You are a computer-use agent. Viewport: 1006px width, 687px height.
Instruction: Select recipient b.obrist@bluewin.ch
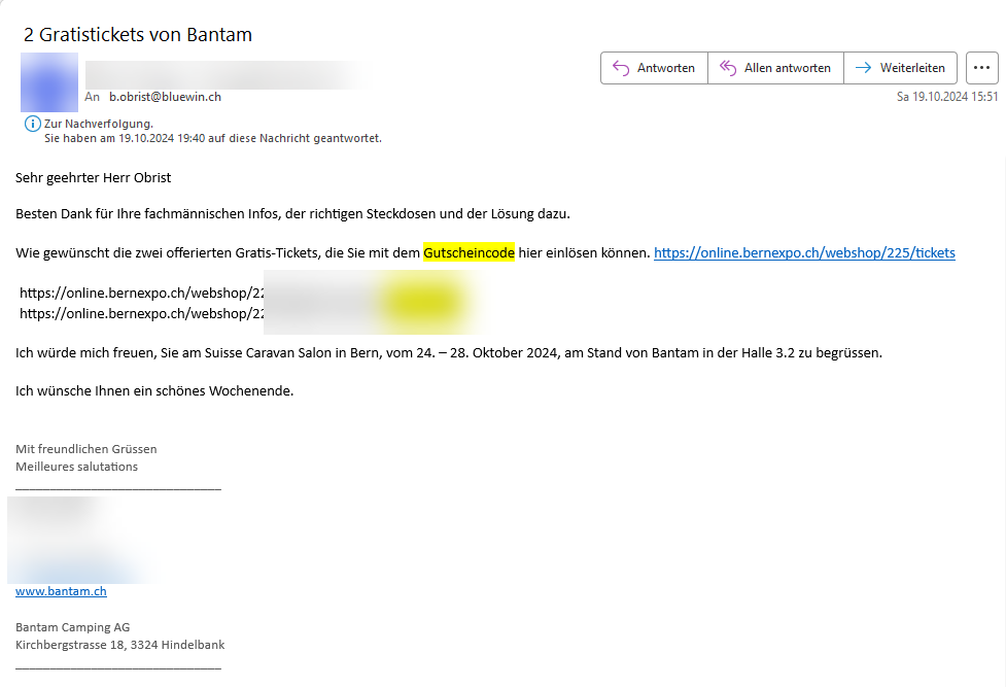coord(165,97)
